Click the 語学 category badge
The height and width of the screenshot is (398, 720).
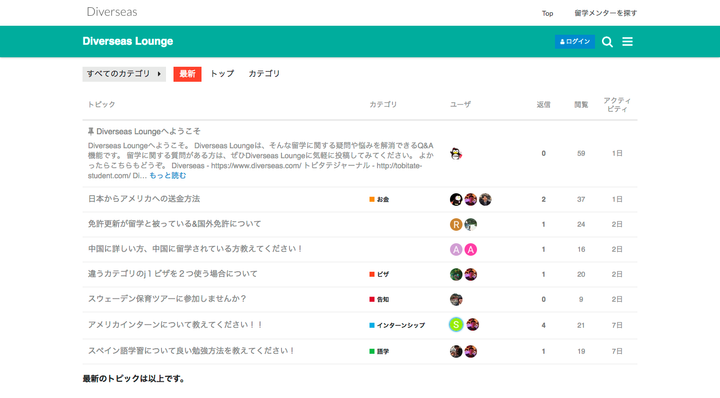coord(379,351)
